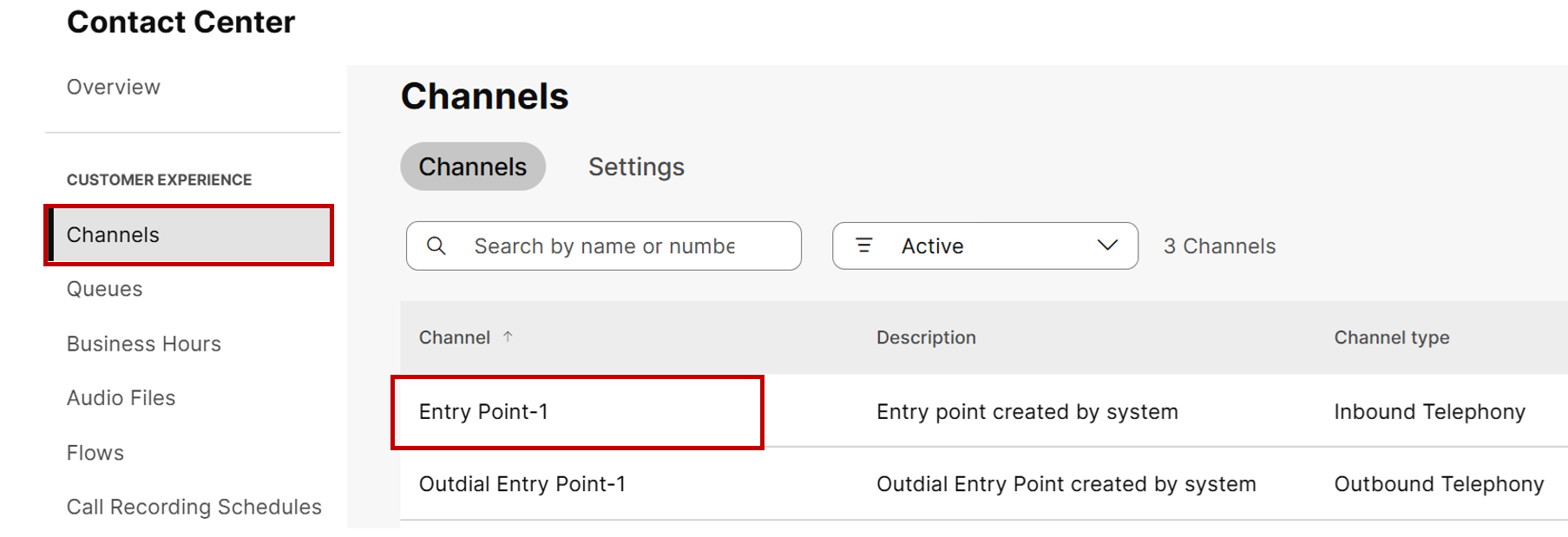The width and height of the screenshot is (1568, 537).
Task: Select Channels in the sidebar
Action: click(x=114, y=235)
